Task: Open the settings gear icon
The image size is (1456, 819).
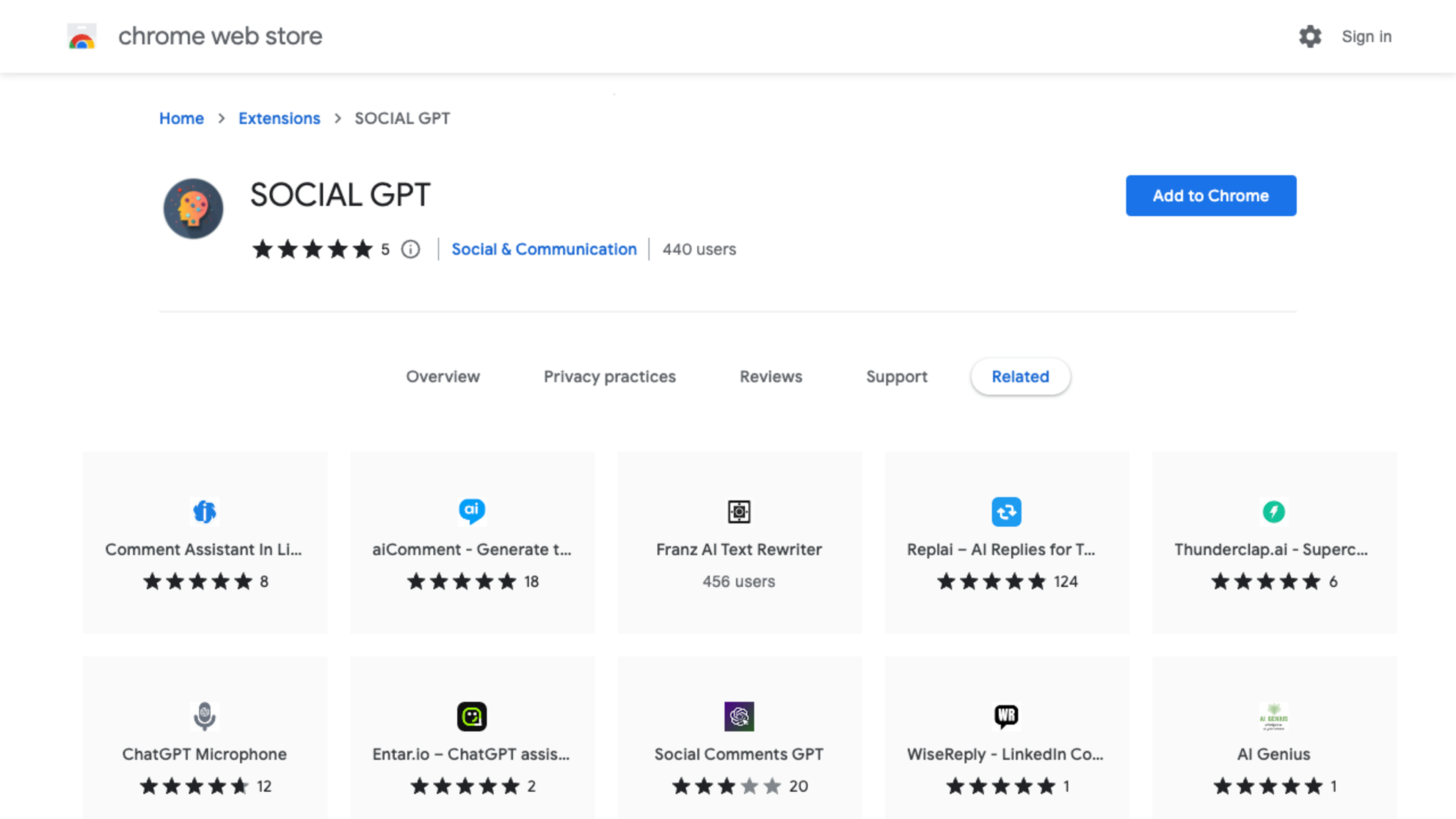Action: [1310, 37]
